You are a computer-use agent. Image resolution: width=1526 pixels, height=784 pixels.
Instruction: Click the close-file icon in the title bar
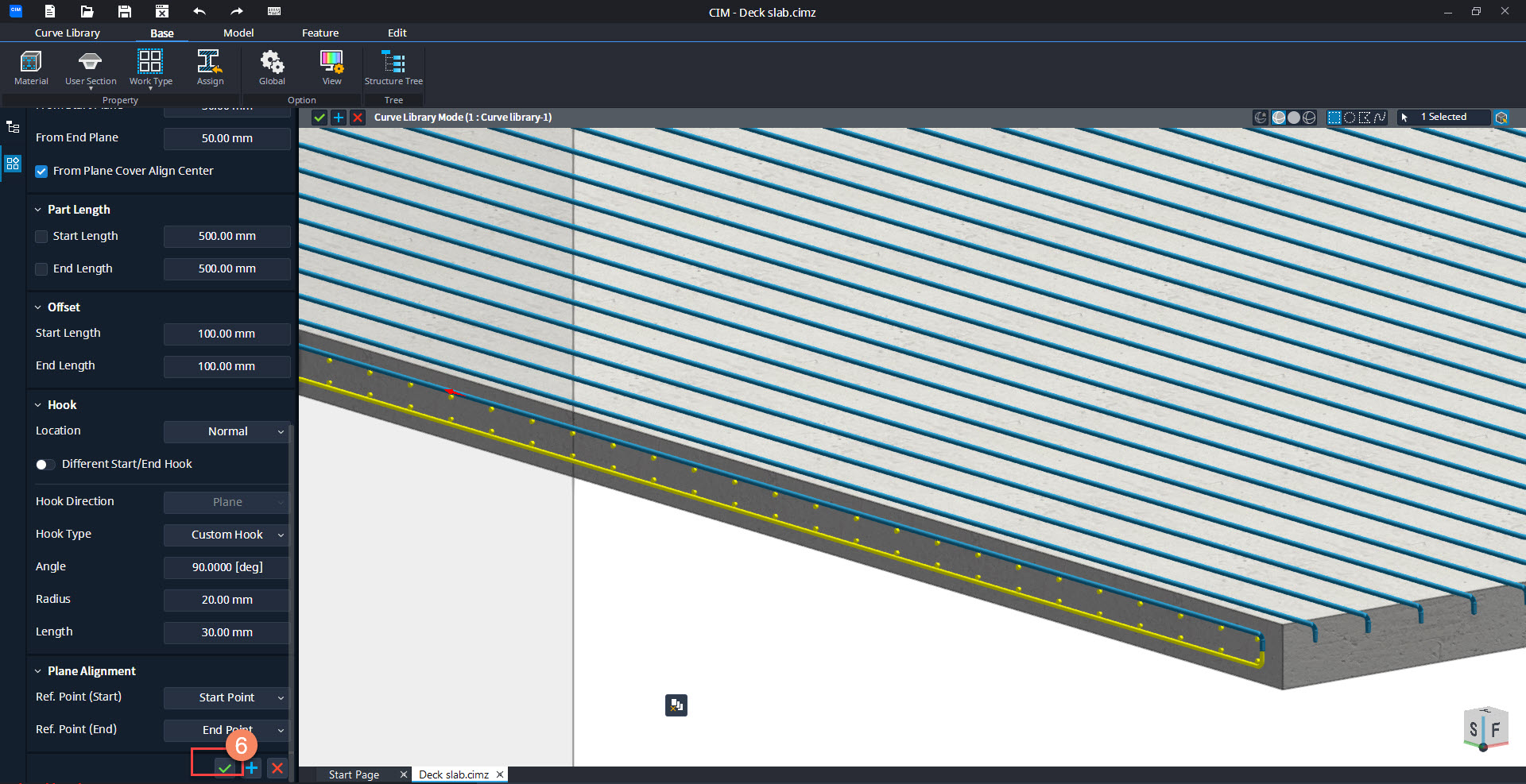pos(162,11)
